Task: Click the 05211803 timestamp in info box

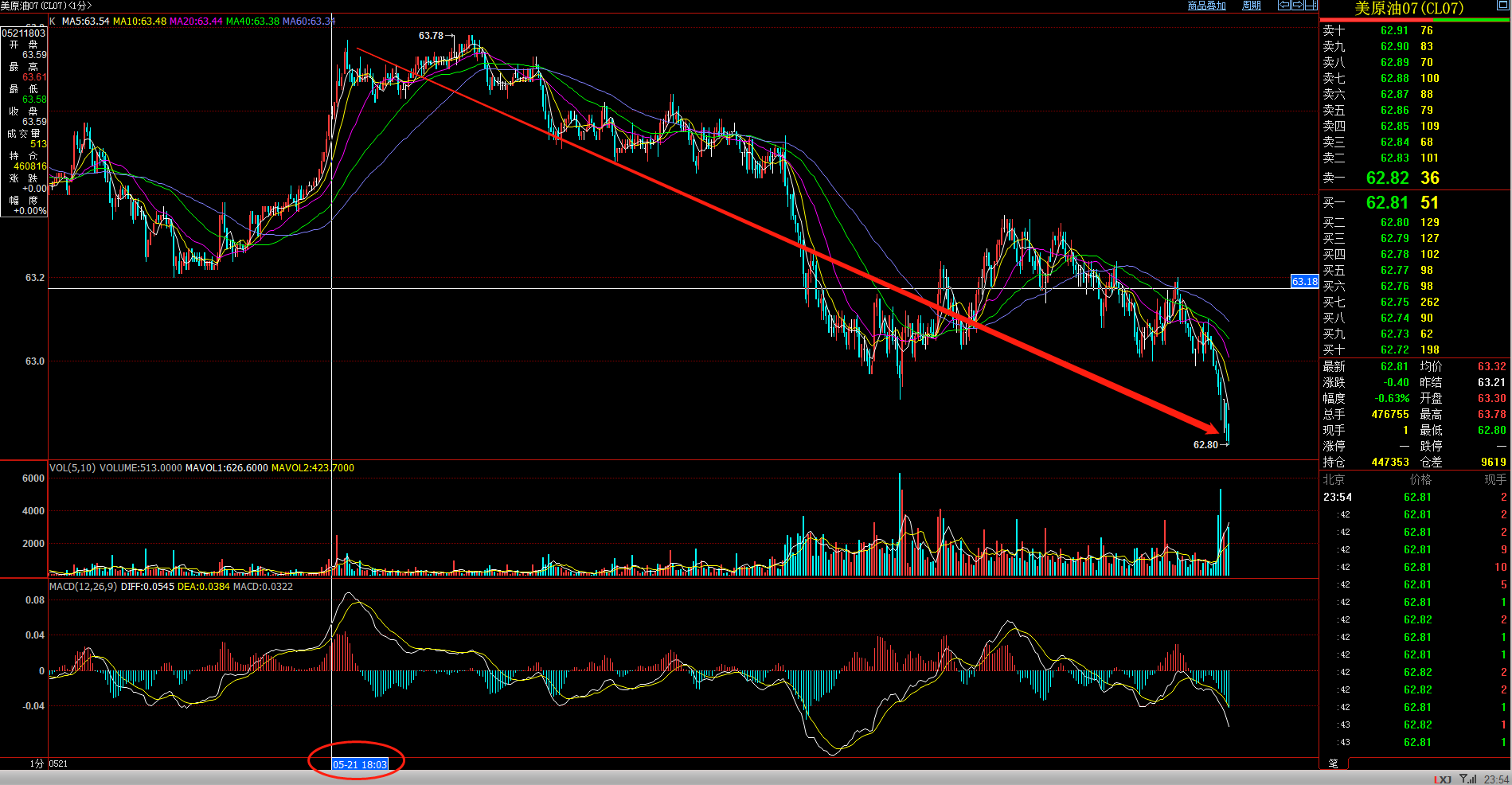Action: tap(24, 33)
